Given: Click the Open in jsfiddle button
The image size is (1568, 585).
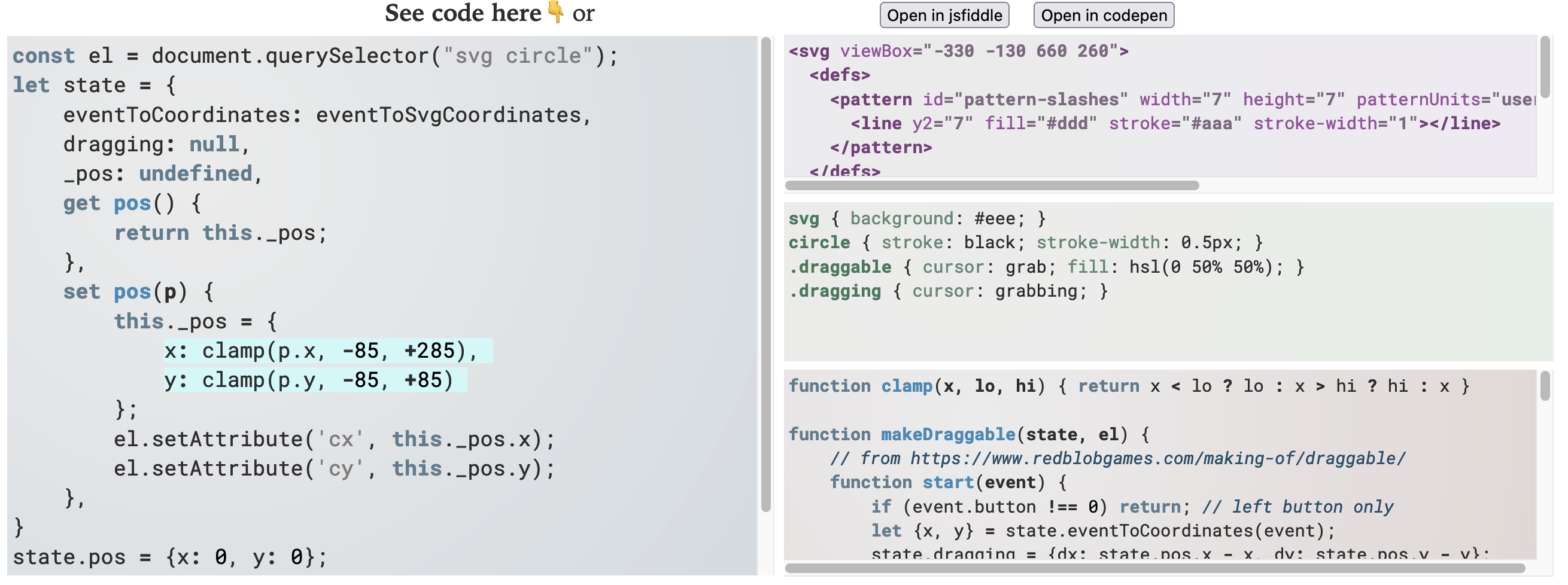Looking at the screenshot, I should click(x=944, y=16).
